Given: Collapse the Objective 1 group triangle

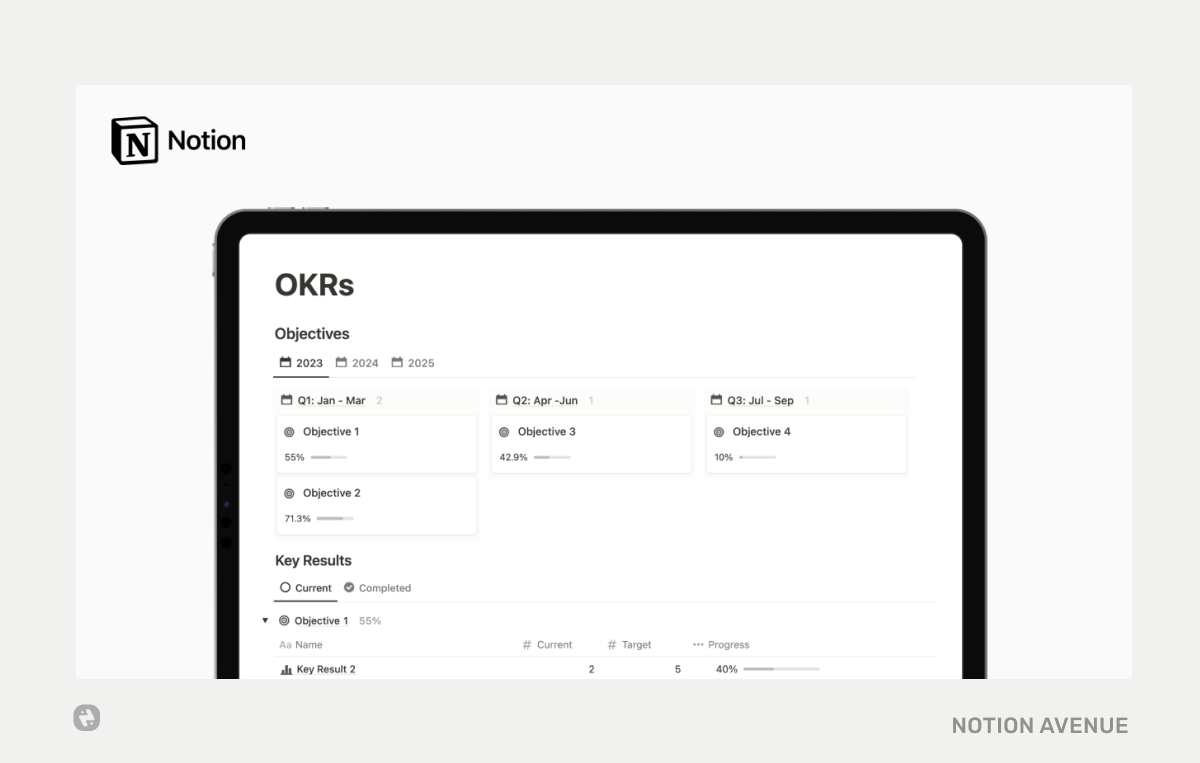Looking at the screenshot, I should (265, 620).
